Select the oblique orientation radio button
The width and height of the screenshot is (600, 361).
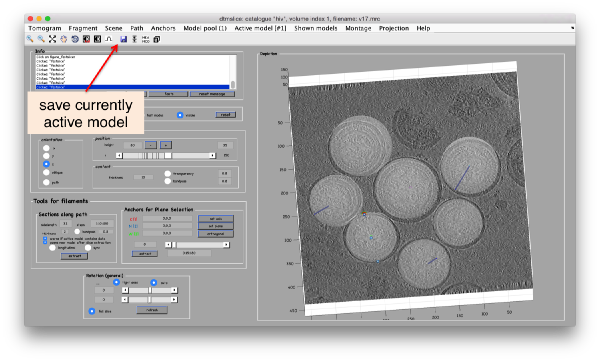pyautogui.click(x=46, y=173)
